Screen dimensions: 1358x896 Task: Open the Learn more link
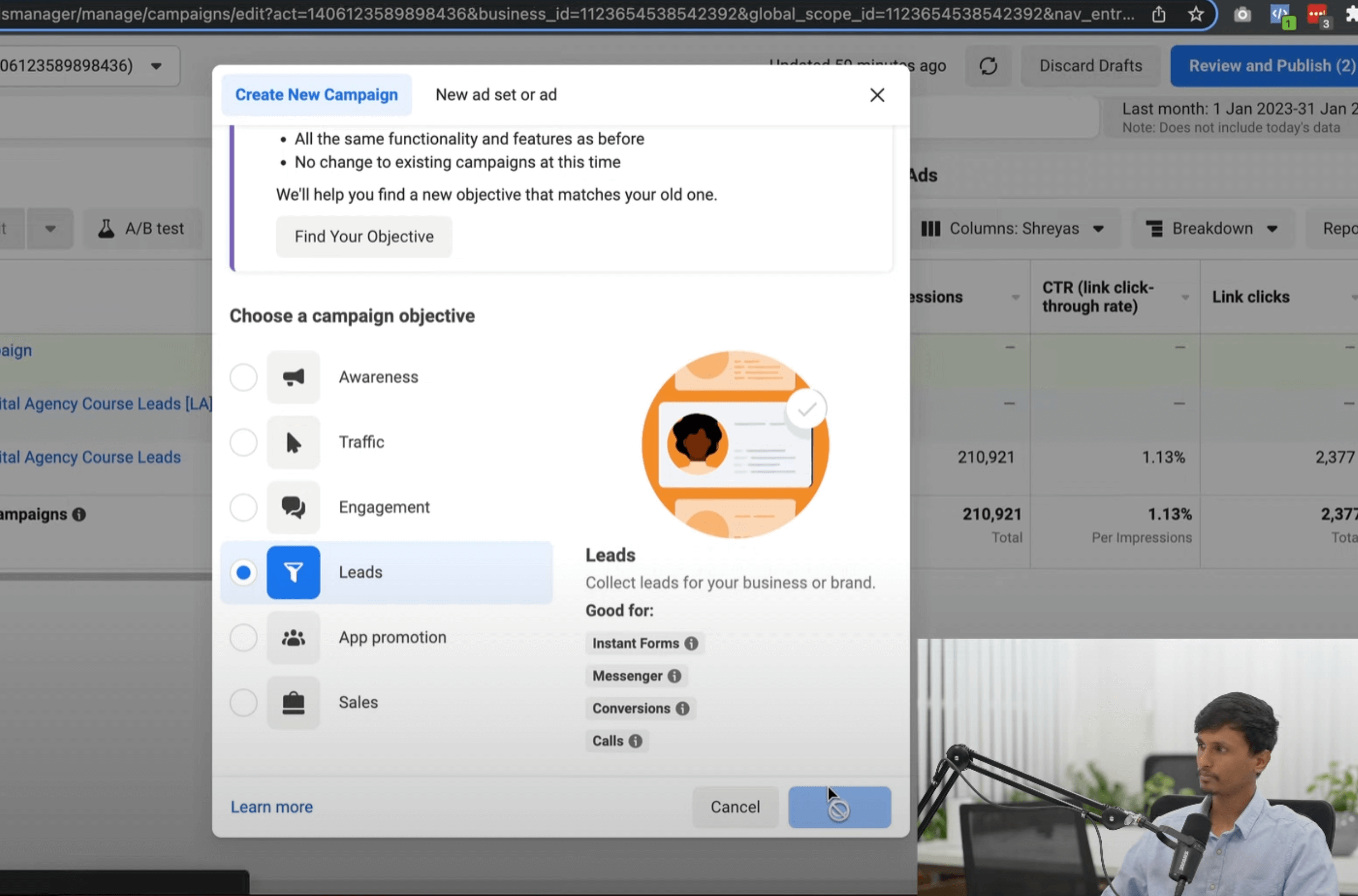[x=271, y=807]
